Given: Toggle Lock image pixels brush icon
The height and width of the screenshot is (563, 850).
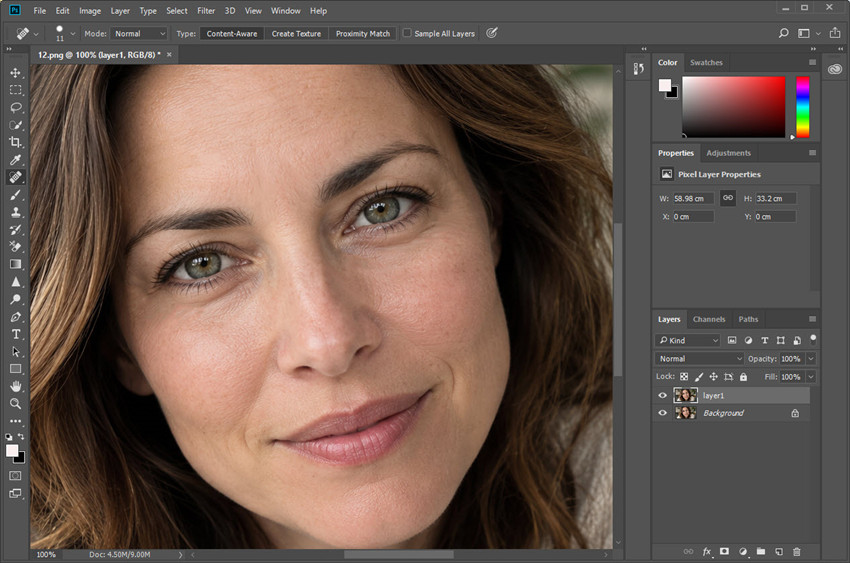Looking at the screenshot, I should tap(699, 377).
